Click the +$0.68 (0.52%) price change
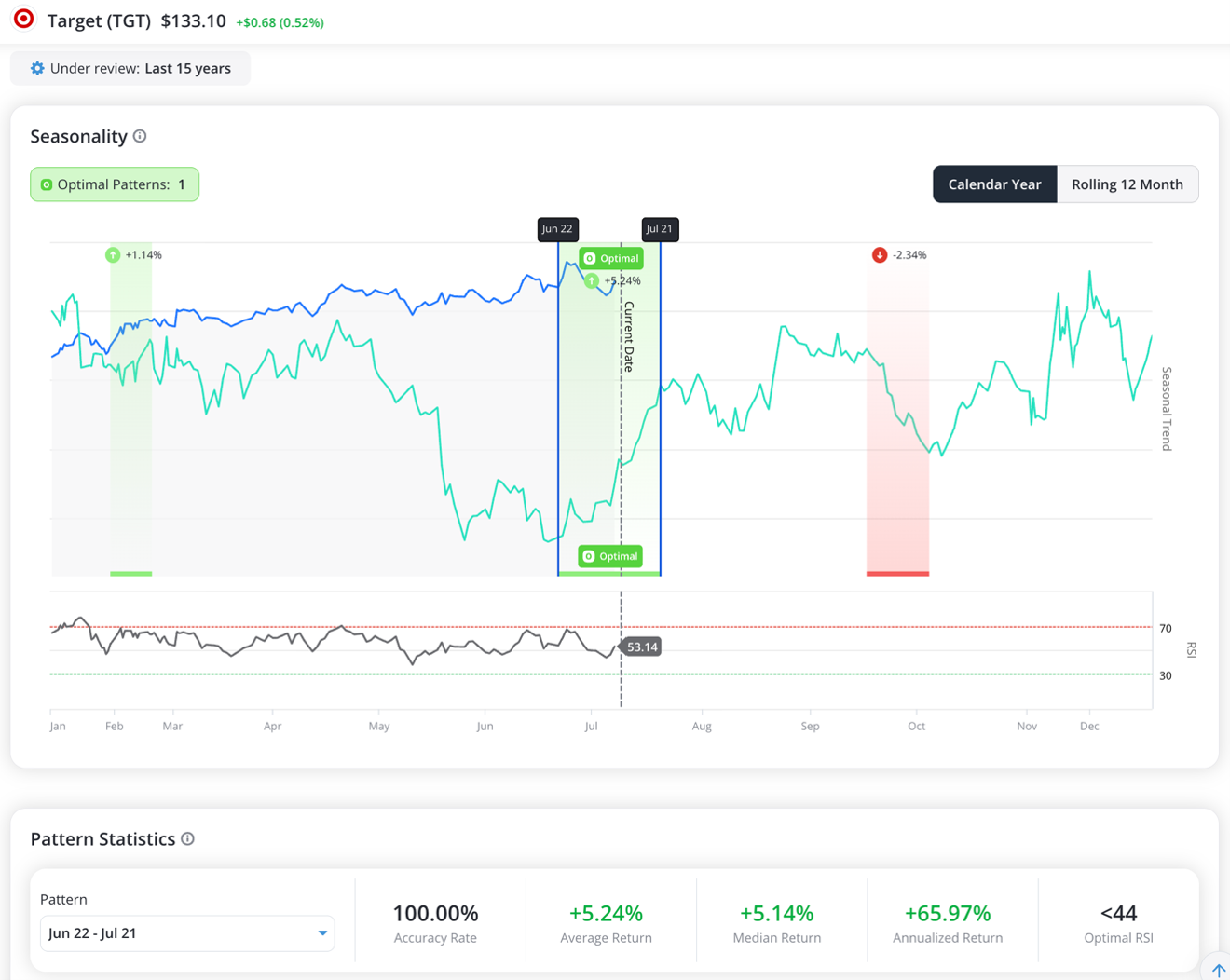 (x=280, y=22)
